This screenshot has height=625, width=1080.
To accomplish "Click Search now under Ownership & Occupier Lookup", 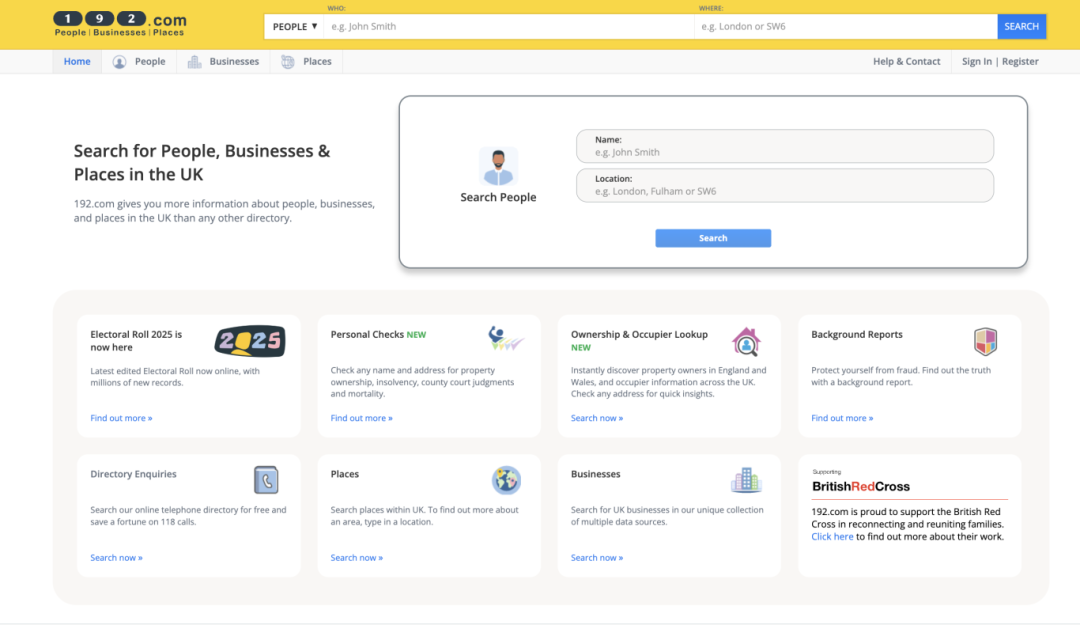I will click(597, 418).
